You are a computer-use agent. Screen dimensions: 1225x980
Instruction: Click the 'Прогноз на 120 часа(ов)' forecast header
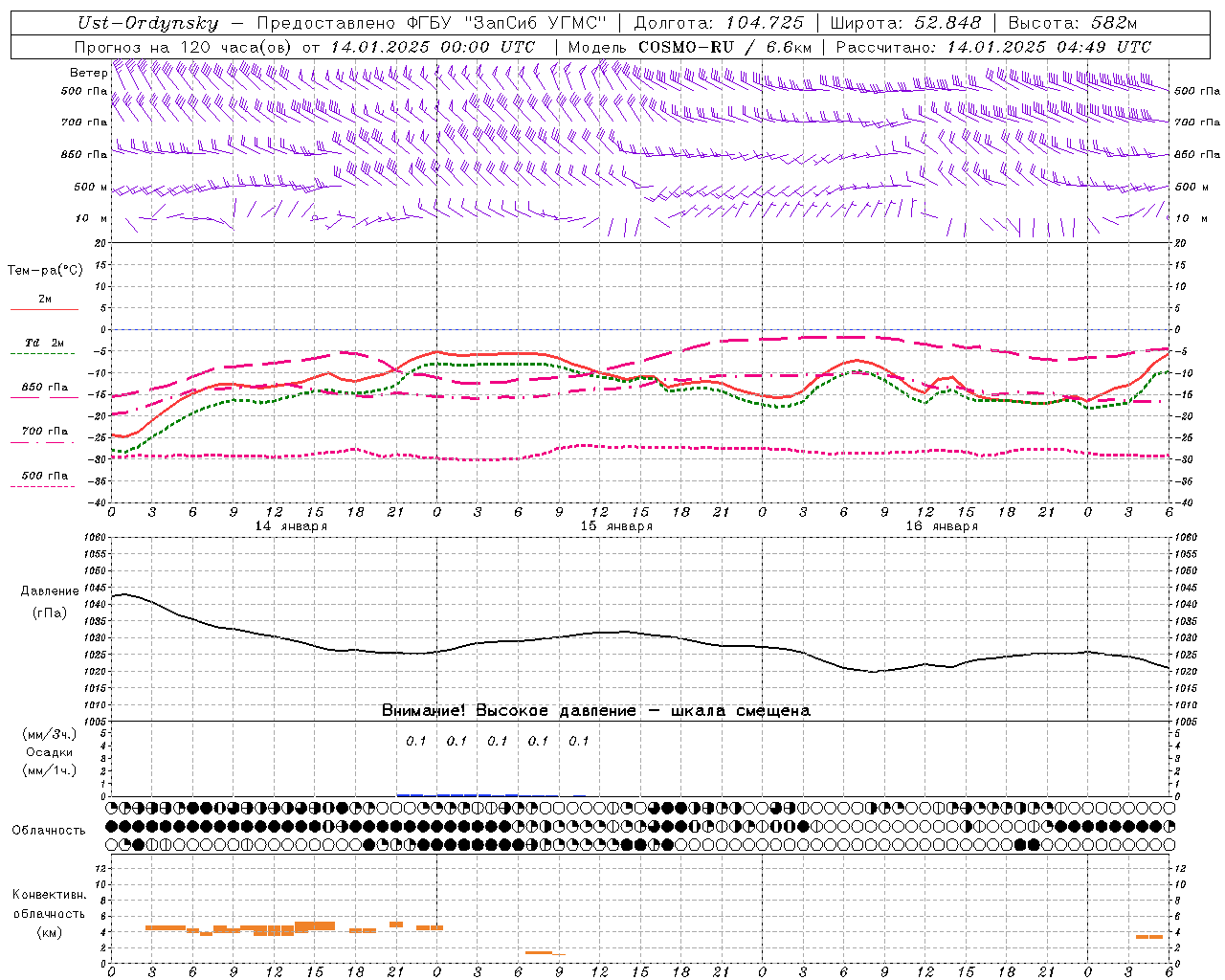pos(184,47)
